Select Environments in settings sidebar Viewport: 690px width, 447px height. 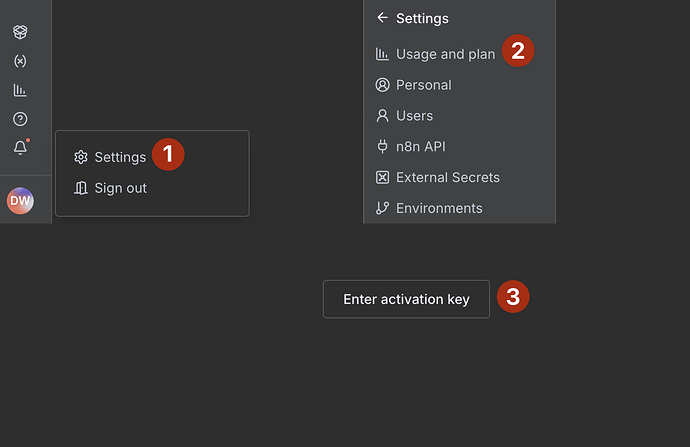click(439, 208)
